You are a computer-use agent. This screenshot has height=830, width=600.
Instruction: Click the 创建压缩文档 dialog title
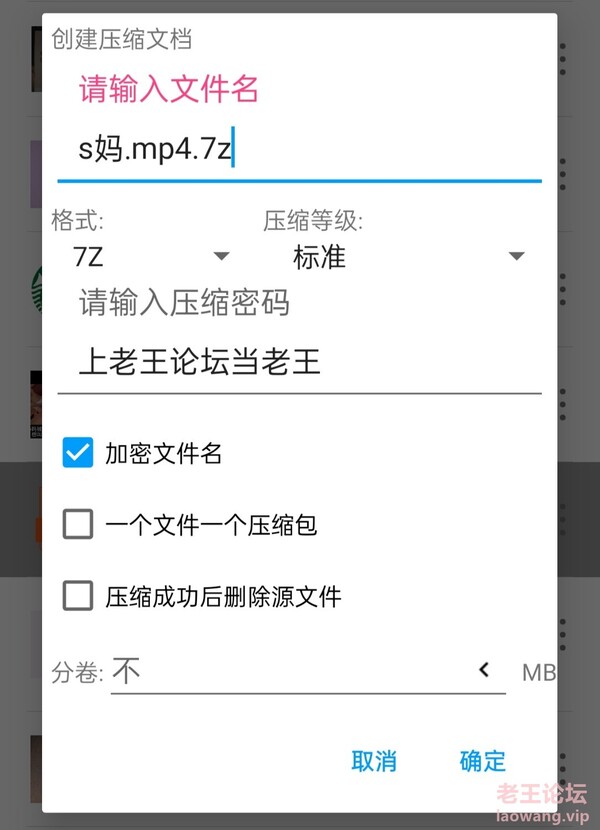coord(121,40)
